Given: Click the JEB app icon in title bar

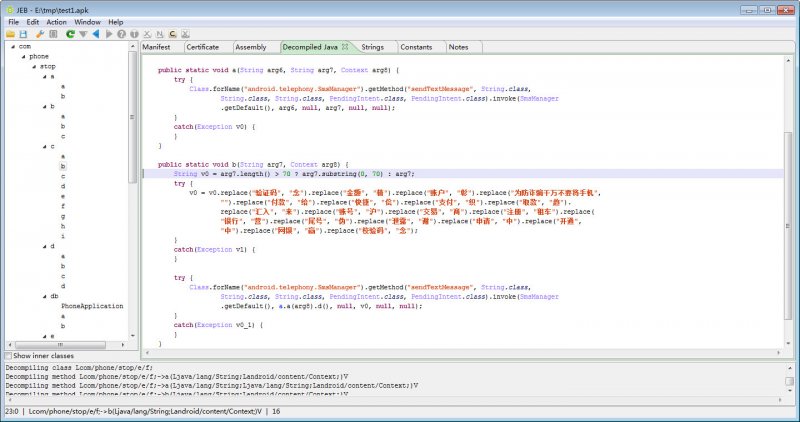Looking at the screenshot, I should coord(10,10).
